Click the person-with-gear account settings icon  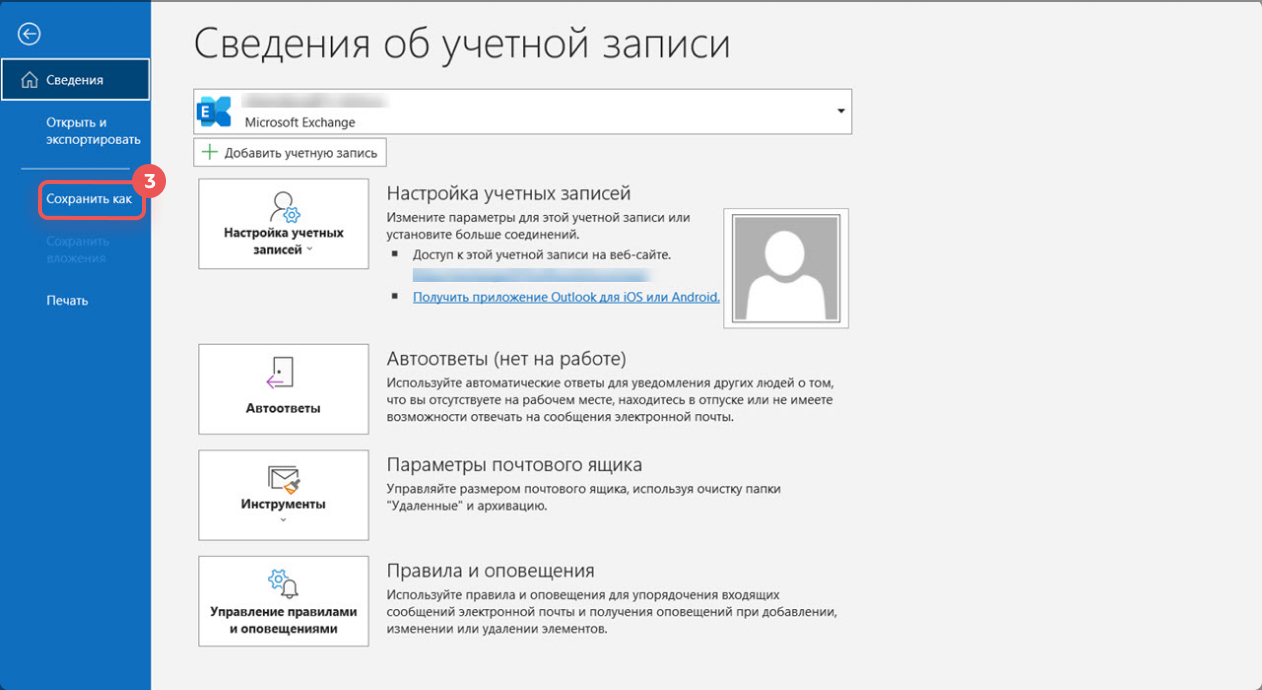[284, 207]
